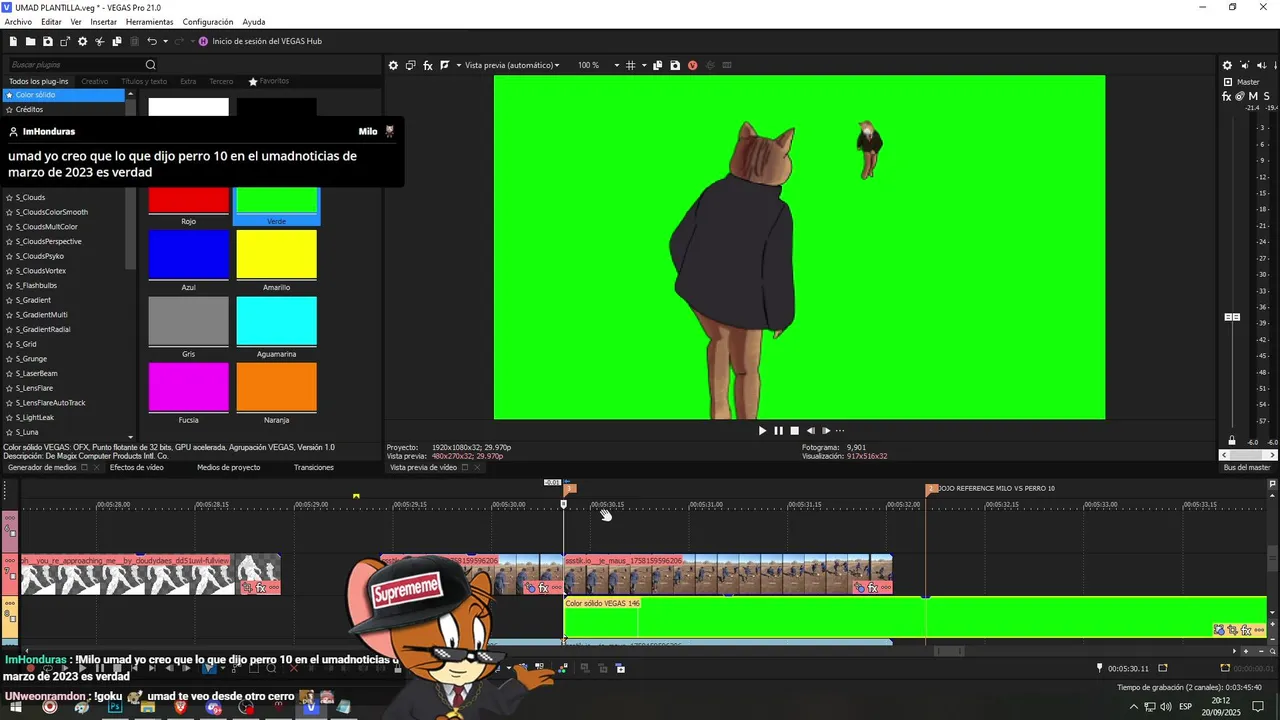1280x720 pixels.
Task: Toggle favorite star next to S_Grid
Action: tap(9, 344)
